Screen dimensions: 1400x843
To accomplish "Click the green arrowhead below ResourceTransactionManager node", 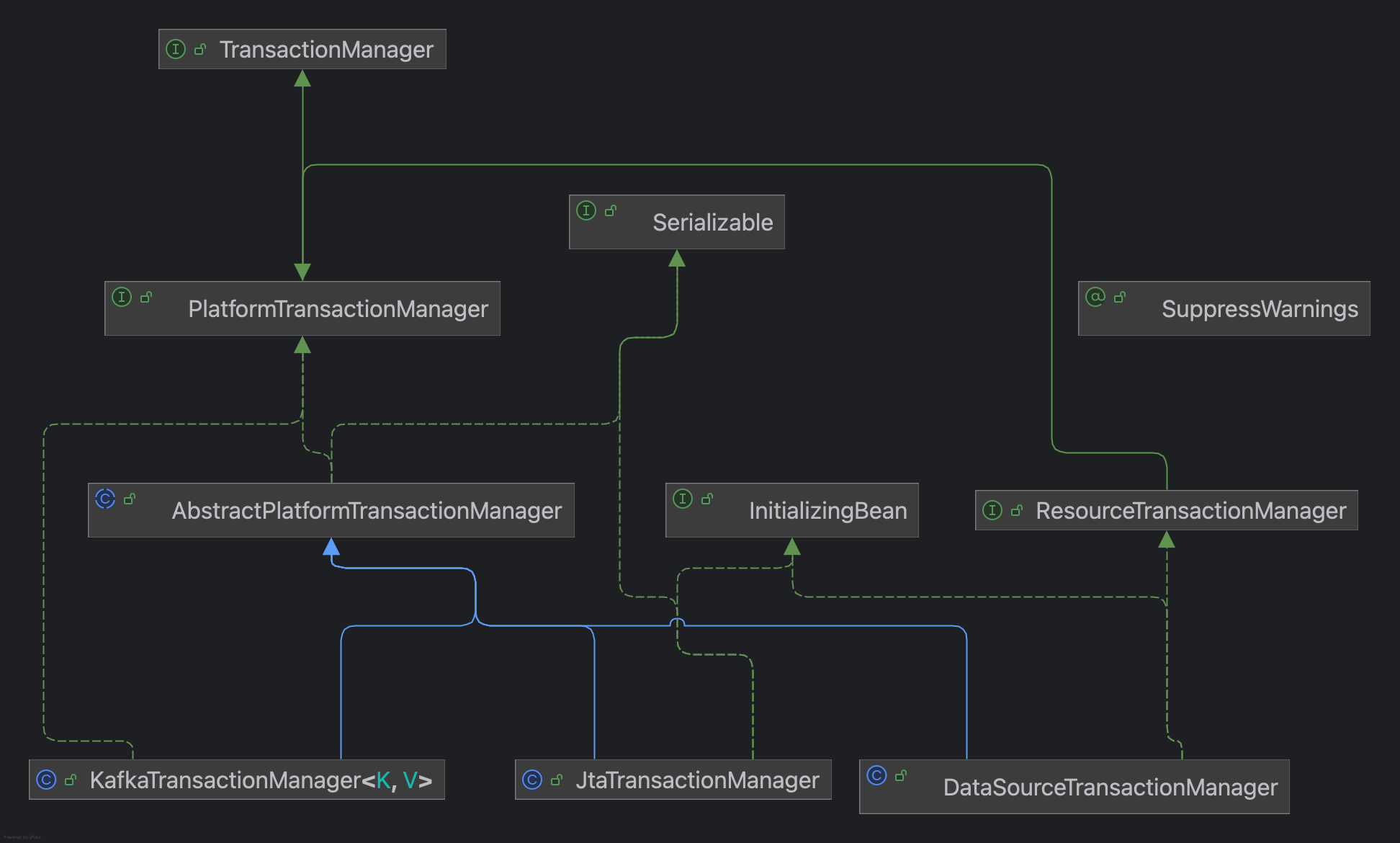I will pyautogui.click(x=1167, y=539).
